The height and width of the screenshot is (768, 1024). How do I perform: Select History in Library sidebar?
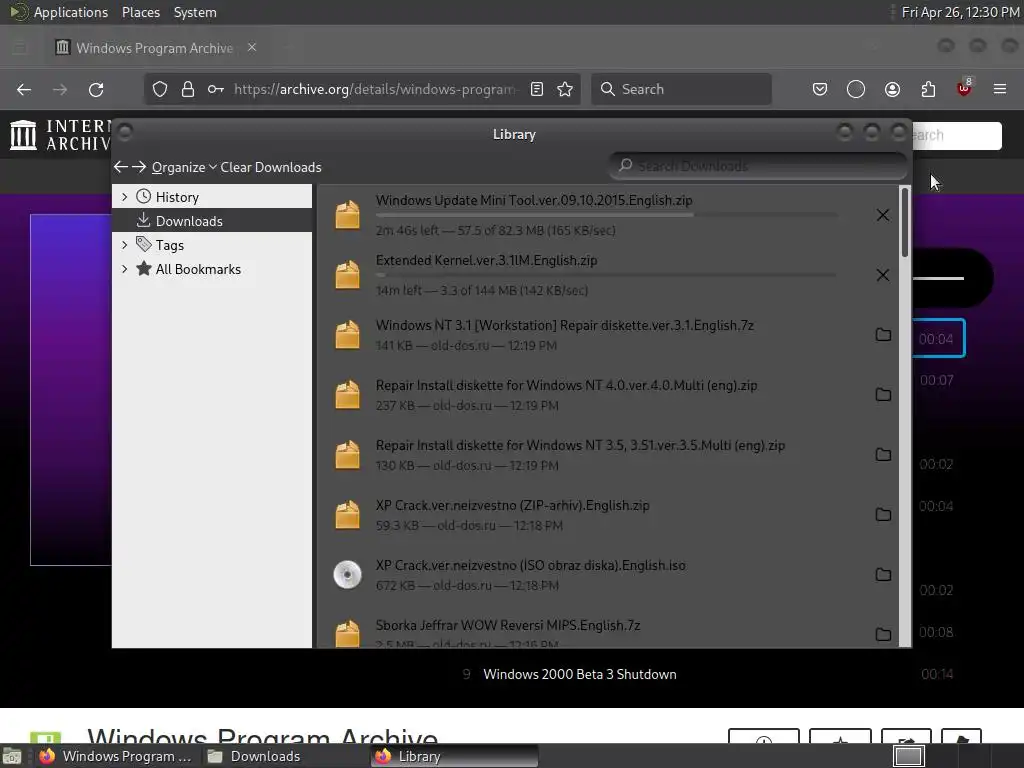(212, 197)
